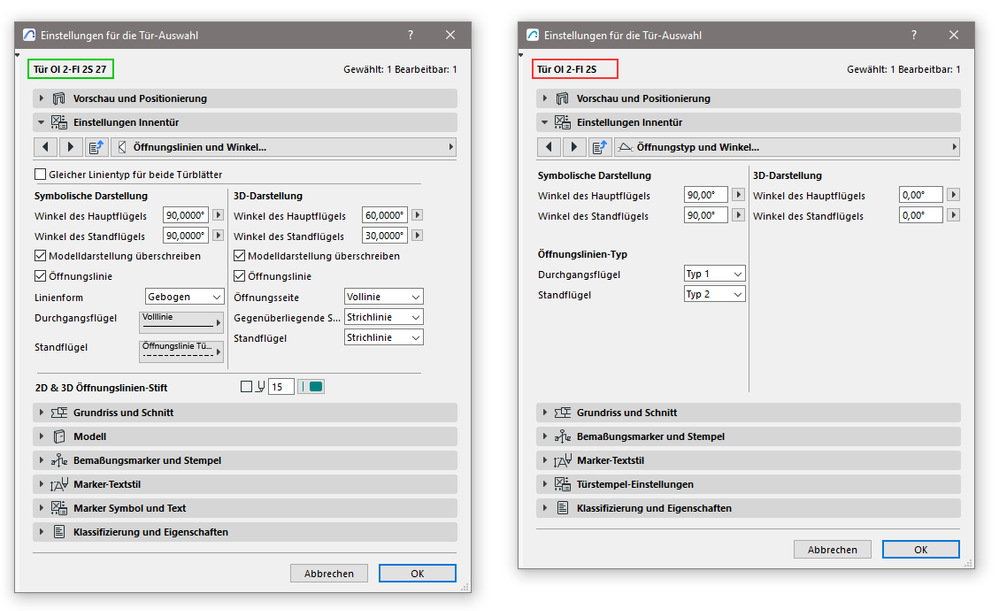Image resolution: width=999 pixels, height=611 pixels.
Task: Click OK in left dialog
Action: coord(417,573)
